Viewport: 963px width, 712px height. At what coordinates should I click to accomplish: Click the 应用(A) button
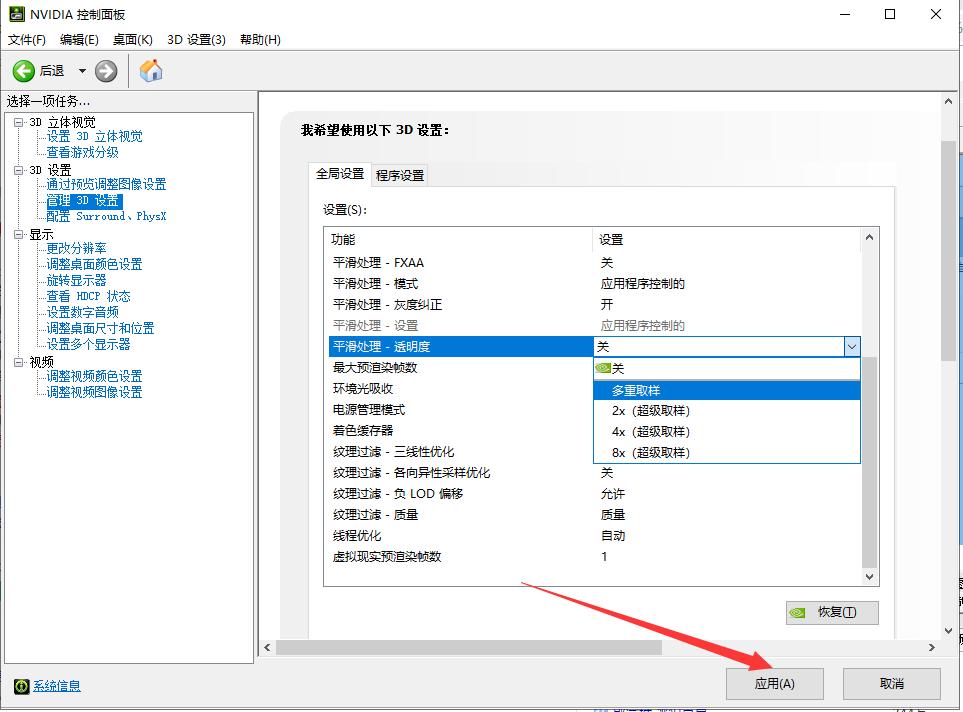[774, 684]
